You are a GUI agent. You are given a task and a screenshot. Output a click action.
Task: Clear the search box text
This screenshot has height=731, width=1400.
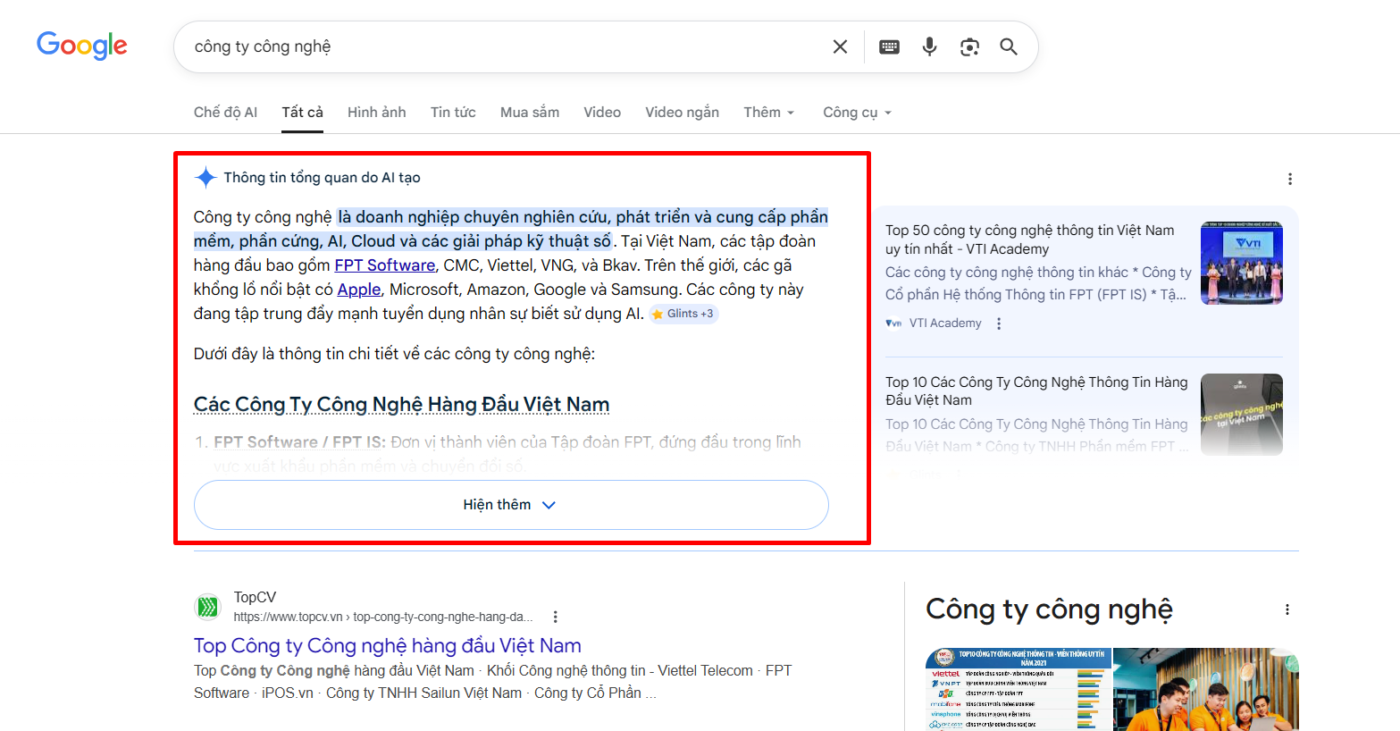[840, 47]
